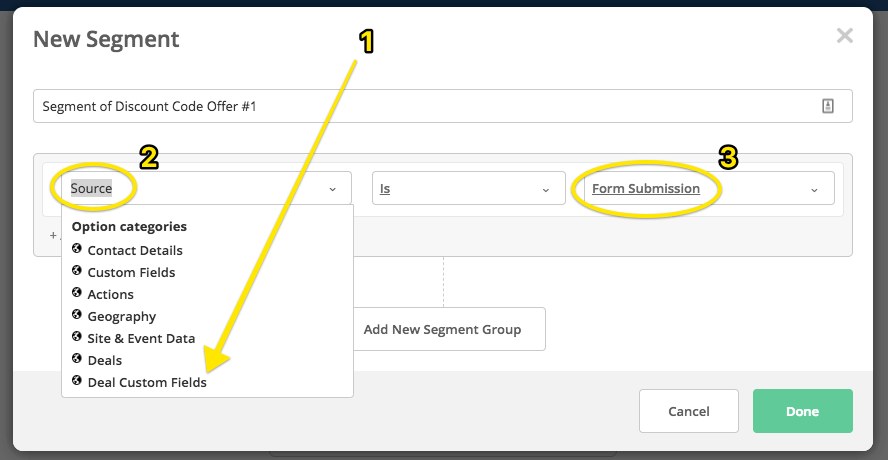Click the segment name input field
The width and height of the screenshot is (888, 460).
click(x=443, y=106)
